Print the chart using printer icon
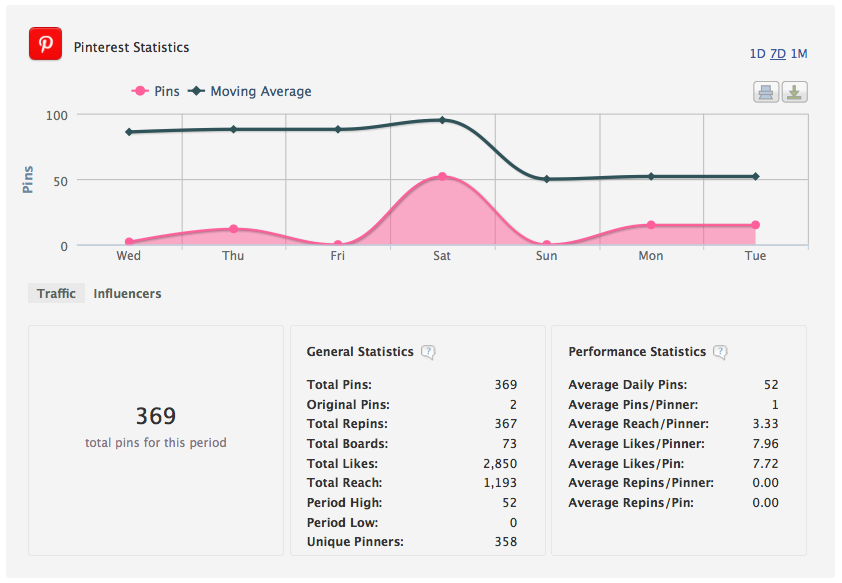 (x=766, y=93)
